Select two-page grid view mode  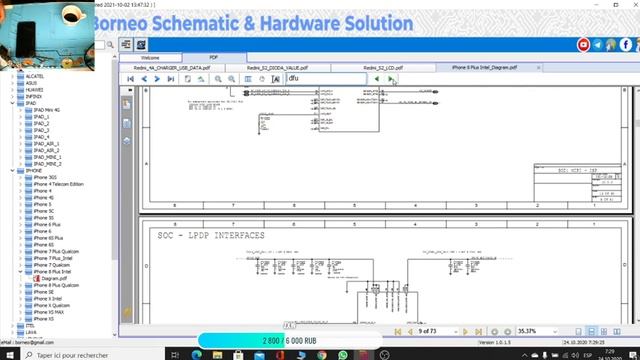pyautogui.click(x=604, y=331)
